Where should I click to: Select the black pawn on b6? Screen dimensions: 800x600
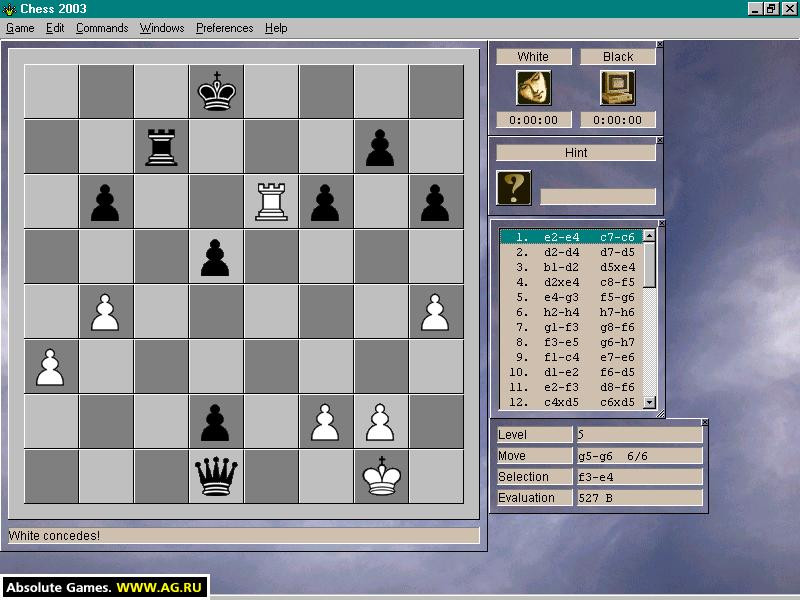105,203
